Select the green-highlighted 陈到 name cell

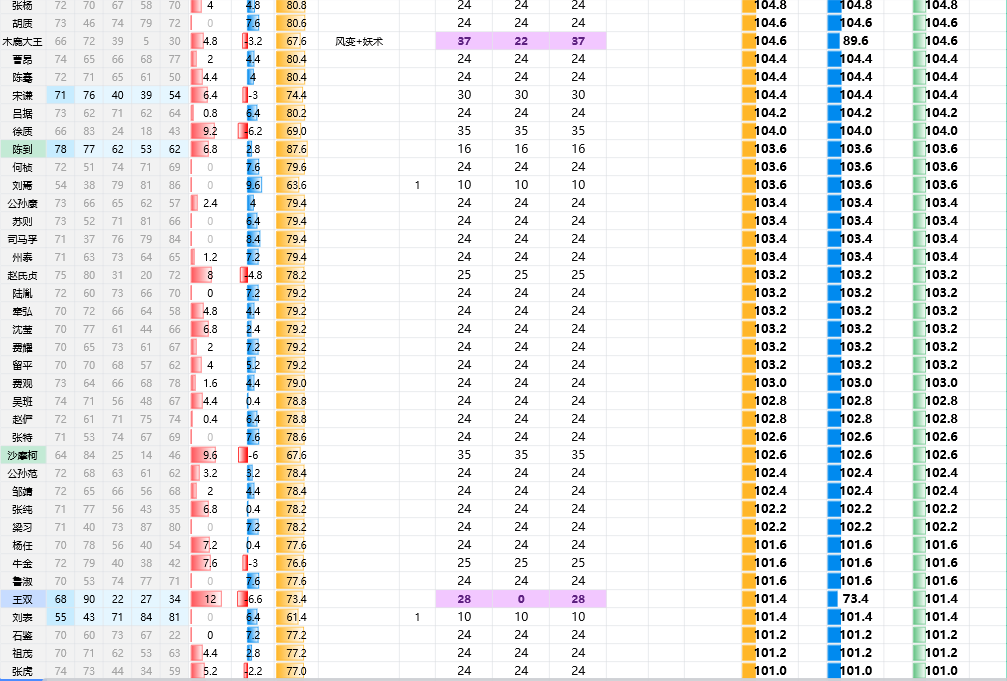point(22,149)
